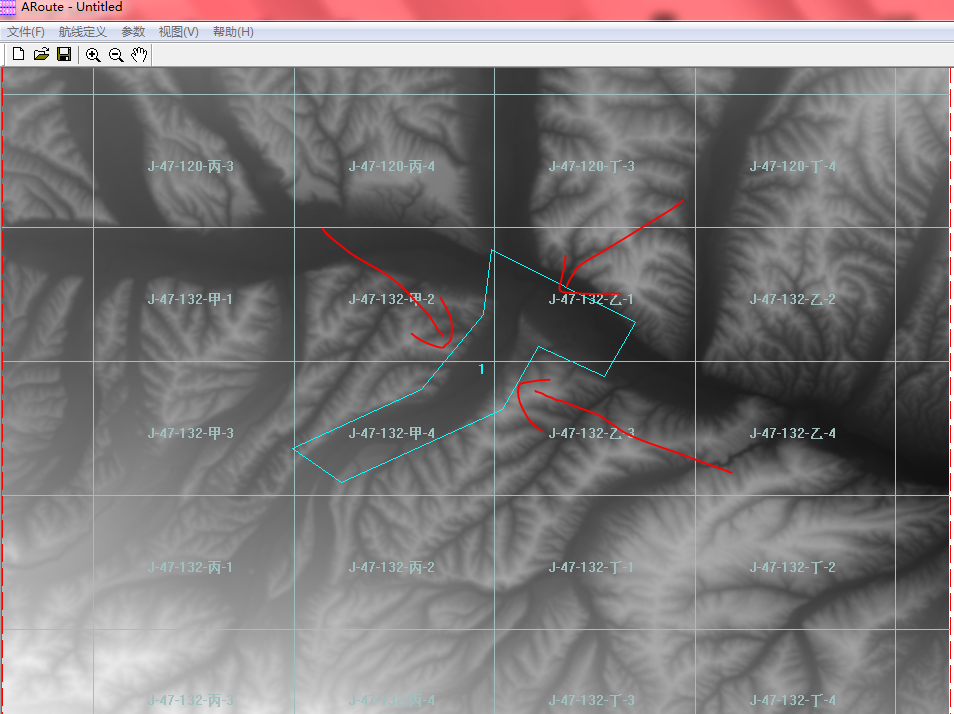Click map sheet label J-47-132-甲-1

190,299
